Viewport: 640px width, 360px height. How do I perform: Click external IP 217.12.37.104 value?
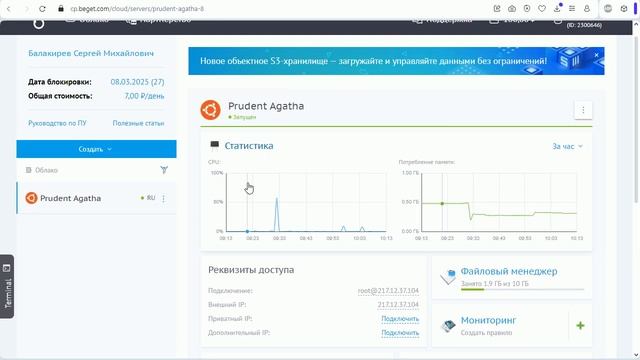point(398,304)
